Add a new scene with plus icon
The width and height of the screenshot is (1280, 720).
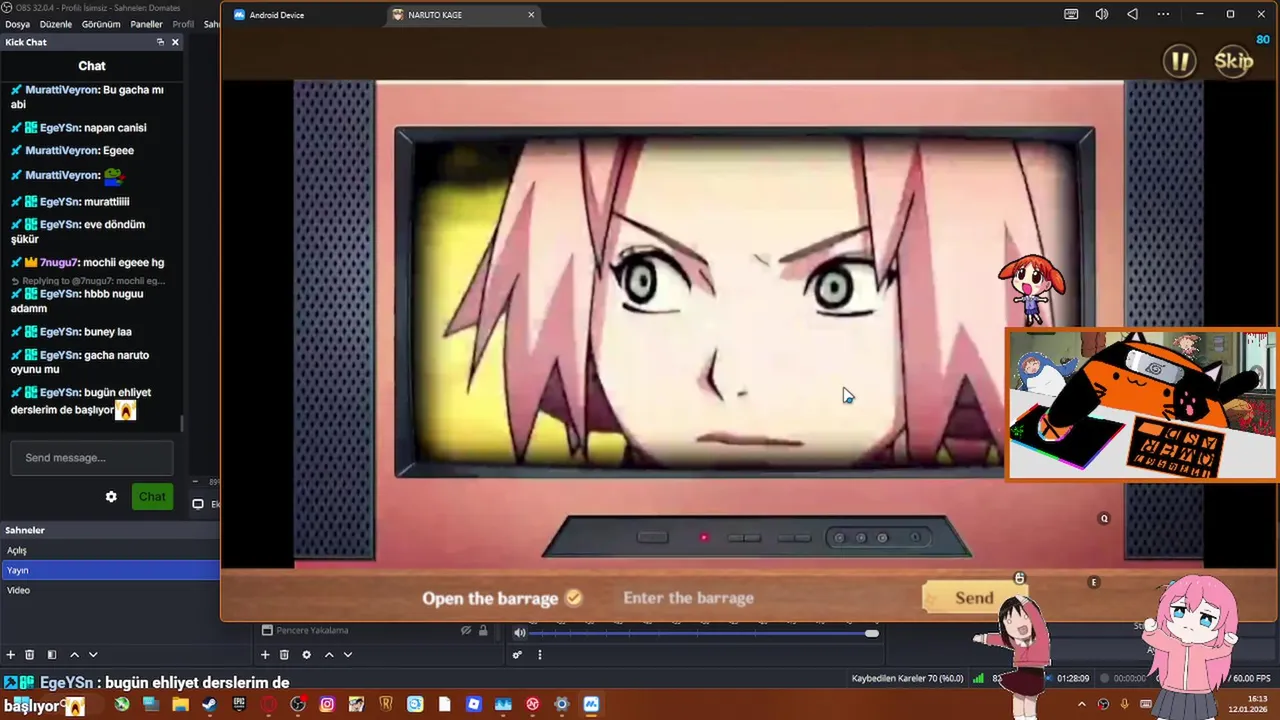coord(11,655)
